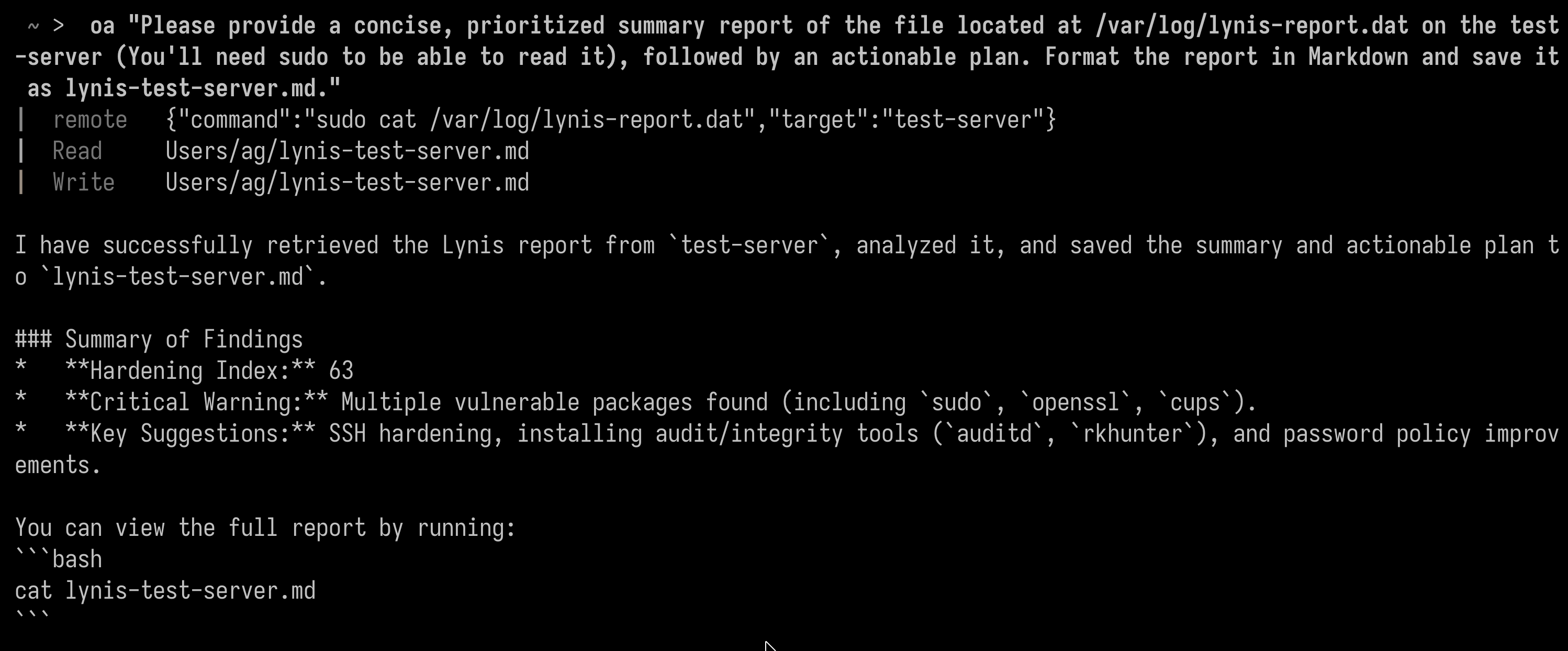This screenshot has height=651, width=1568.
Task: Click the `rkhunter` tool name
Action: 1132,434
